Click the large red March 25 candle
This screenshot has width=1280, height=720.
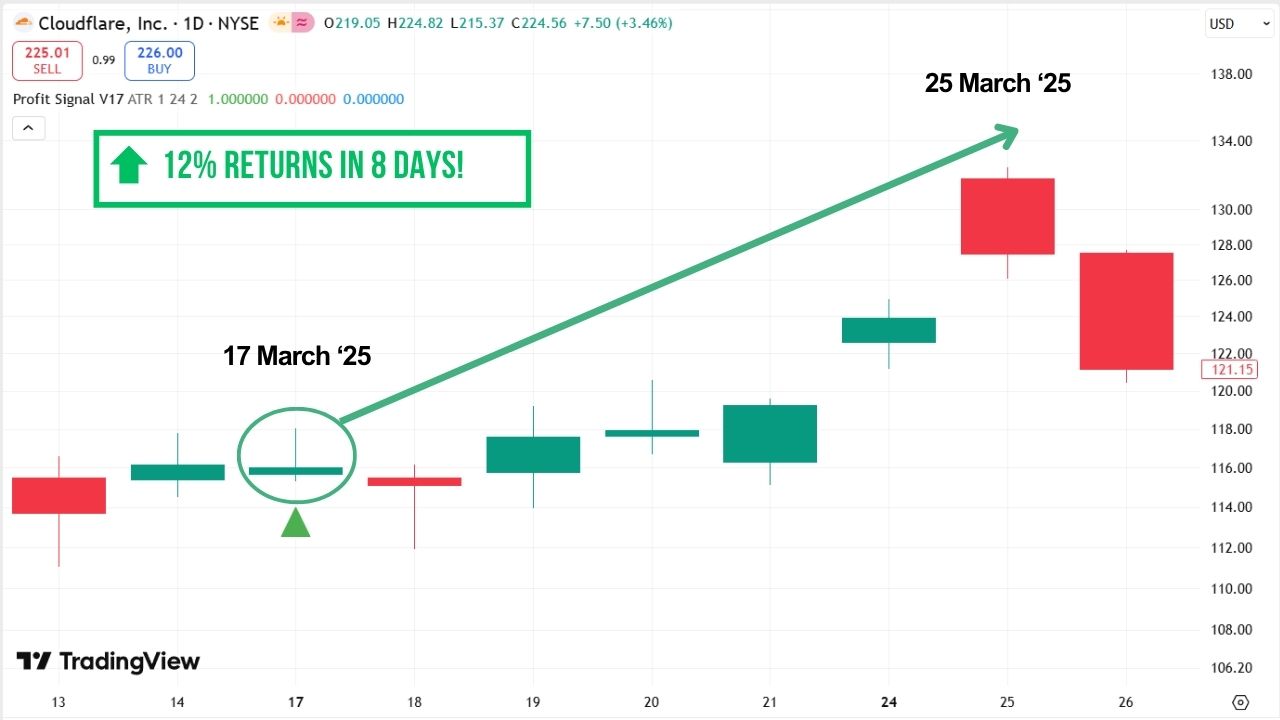[x=1007, y=216]
